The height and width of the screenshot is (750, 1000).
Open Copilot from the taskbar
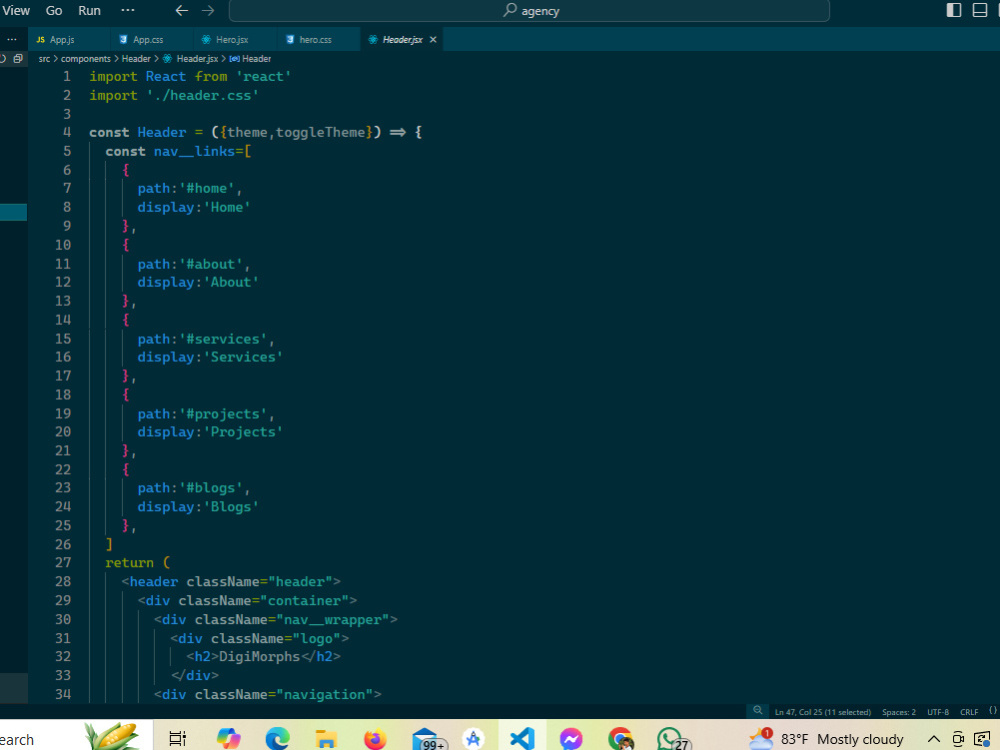pos(228,739)
